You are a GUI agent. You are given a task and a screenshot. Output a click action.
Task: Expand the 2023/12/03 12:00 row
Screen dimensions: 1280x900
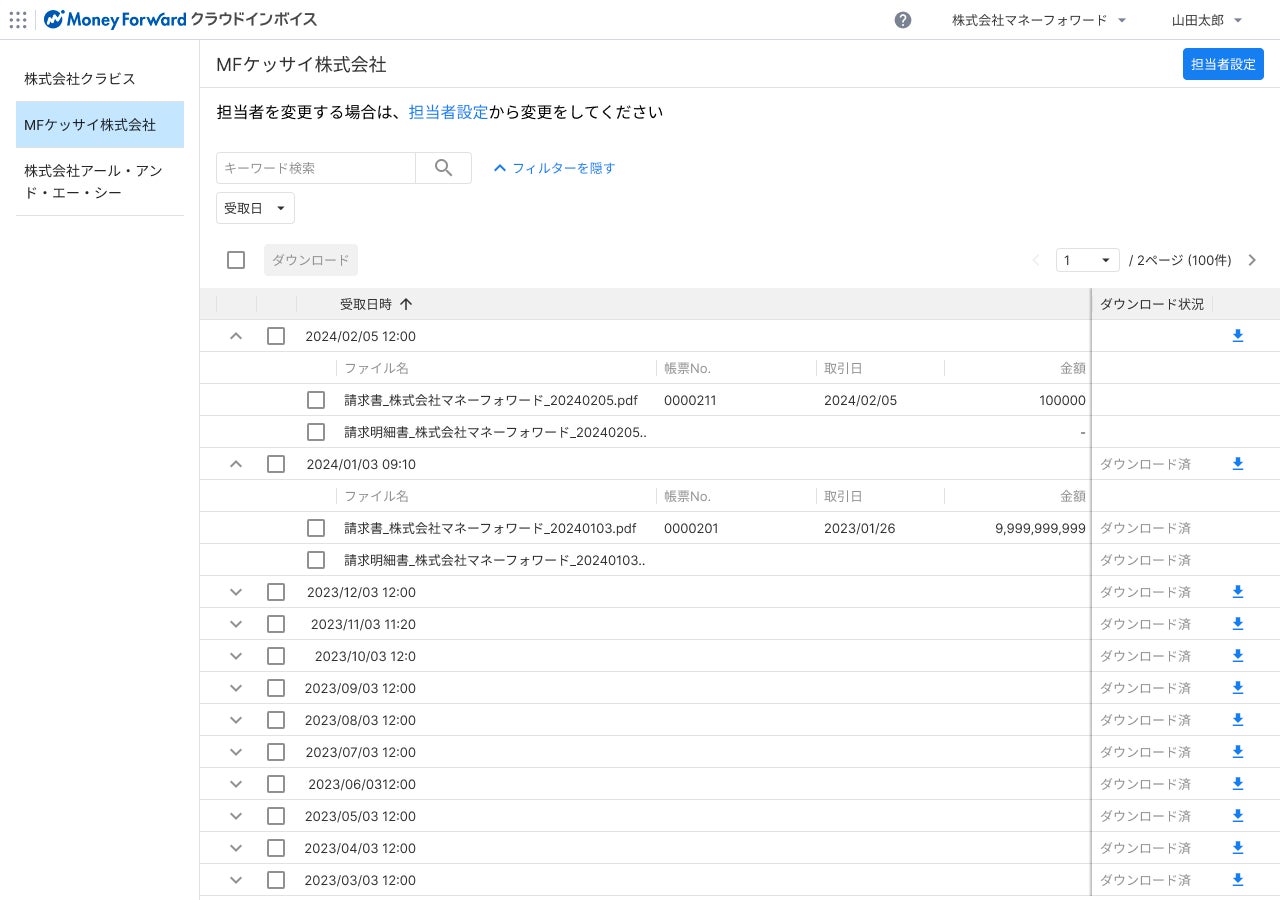tap(236, 592)
